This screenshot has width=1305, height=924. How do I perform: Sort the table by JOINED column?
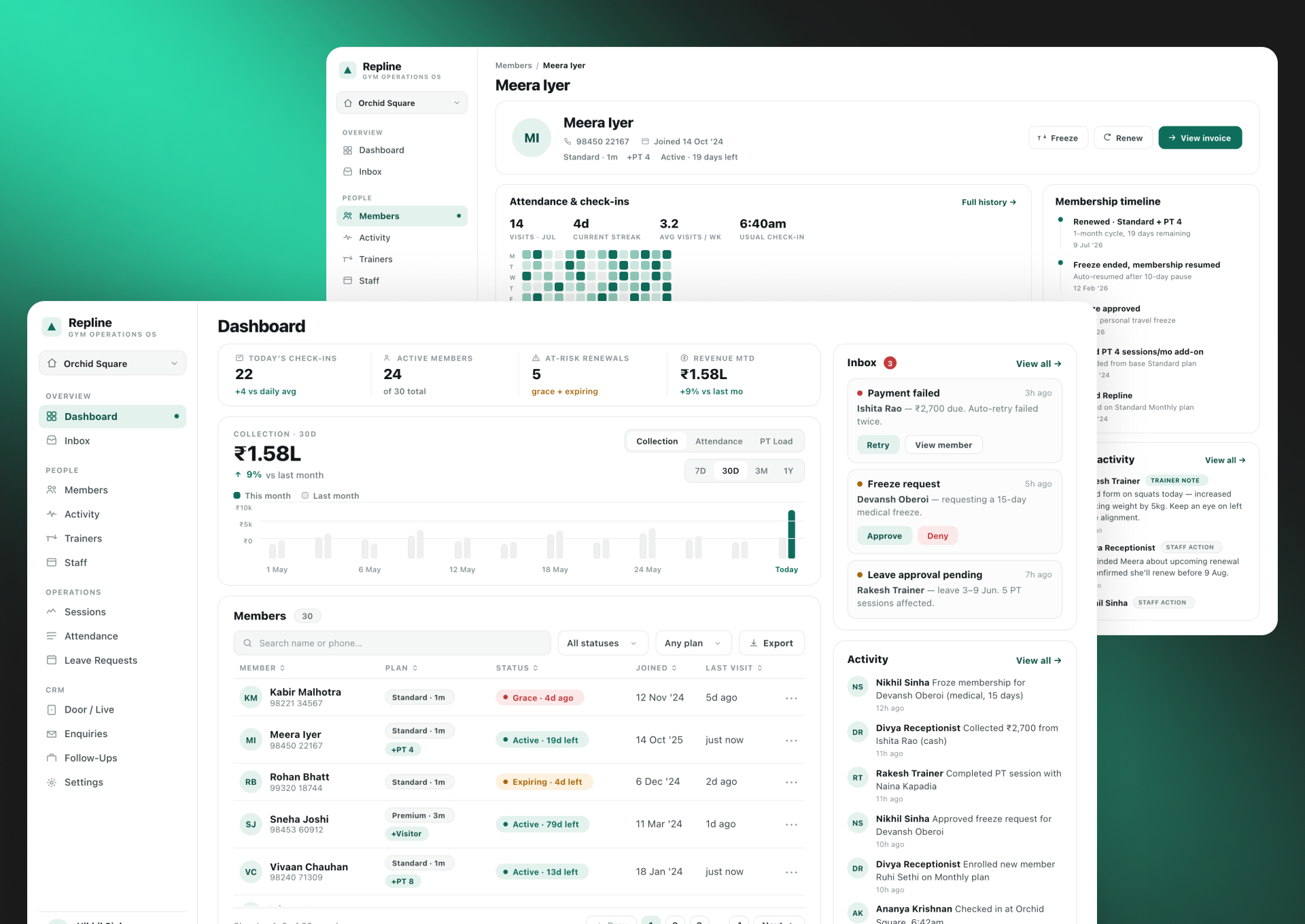pyautogui.click(x=656, y=668)
